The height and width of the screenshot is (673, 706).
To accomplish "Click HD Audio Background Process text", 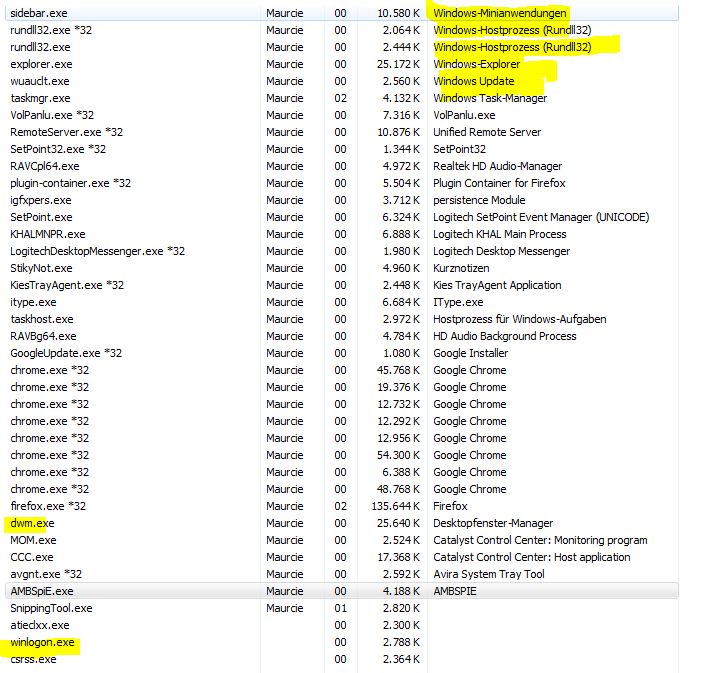I will pos(504,336).
